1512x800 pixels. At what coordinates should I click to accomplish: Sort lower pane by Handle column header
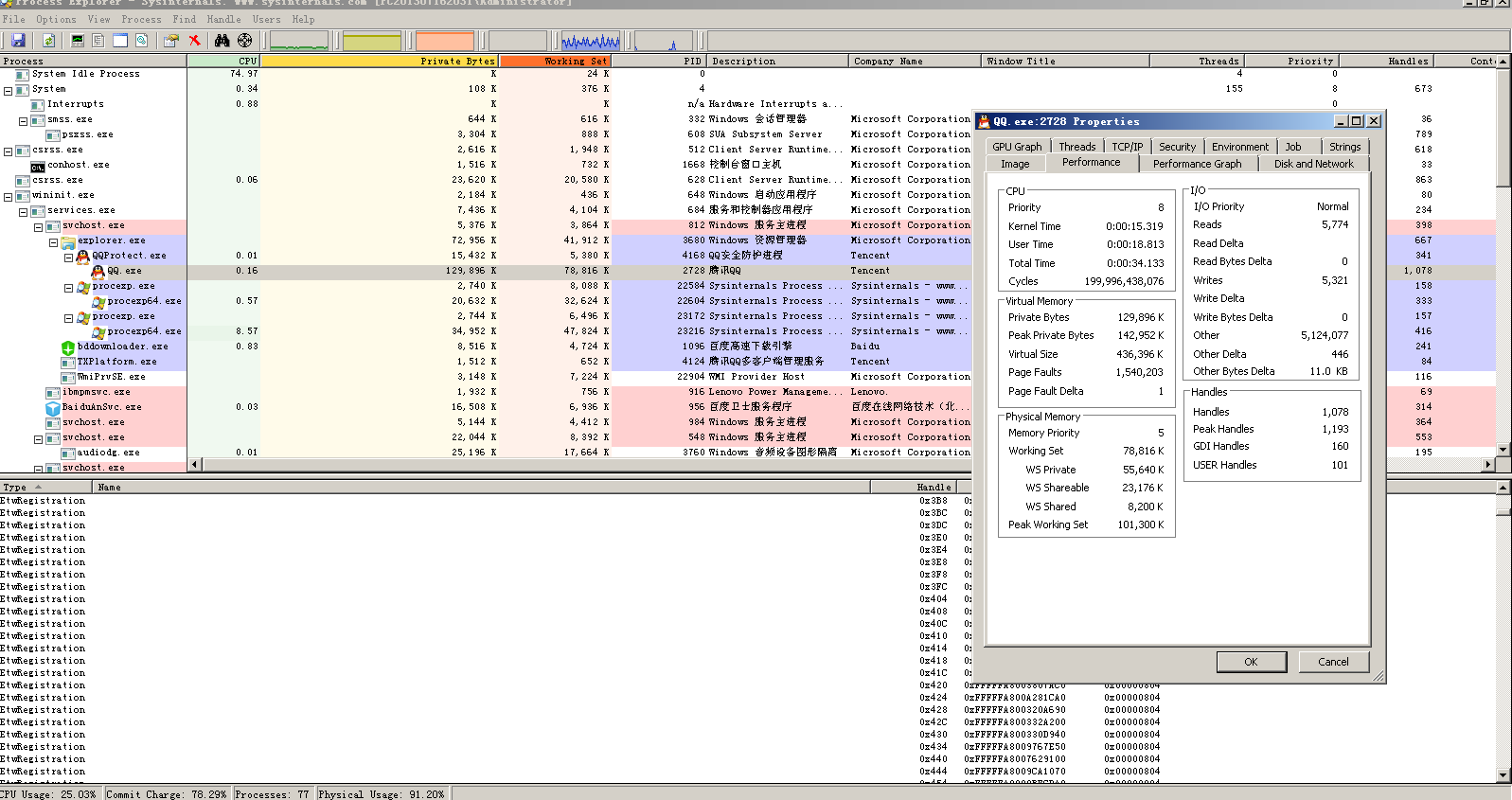click(912, 487)
